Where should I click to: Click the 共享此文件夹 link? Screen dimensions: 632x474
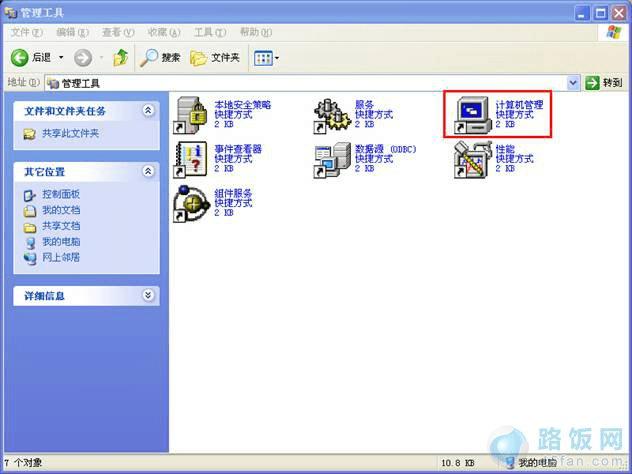point(71,133)
